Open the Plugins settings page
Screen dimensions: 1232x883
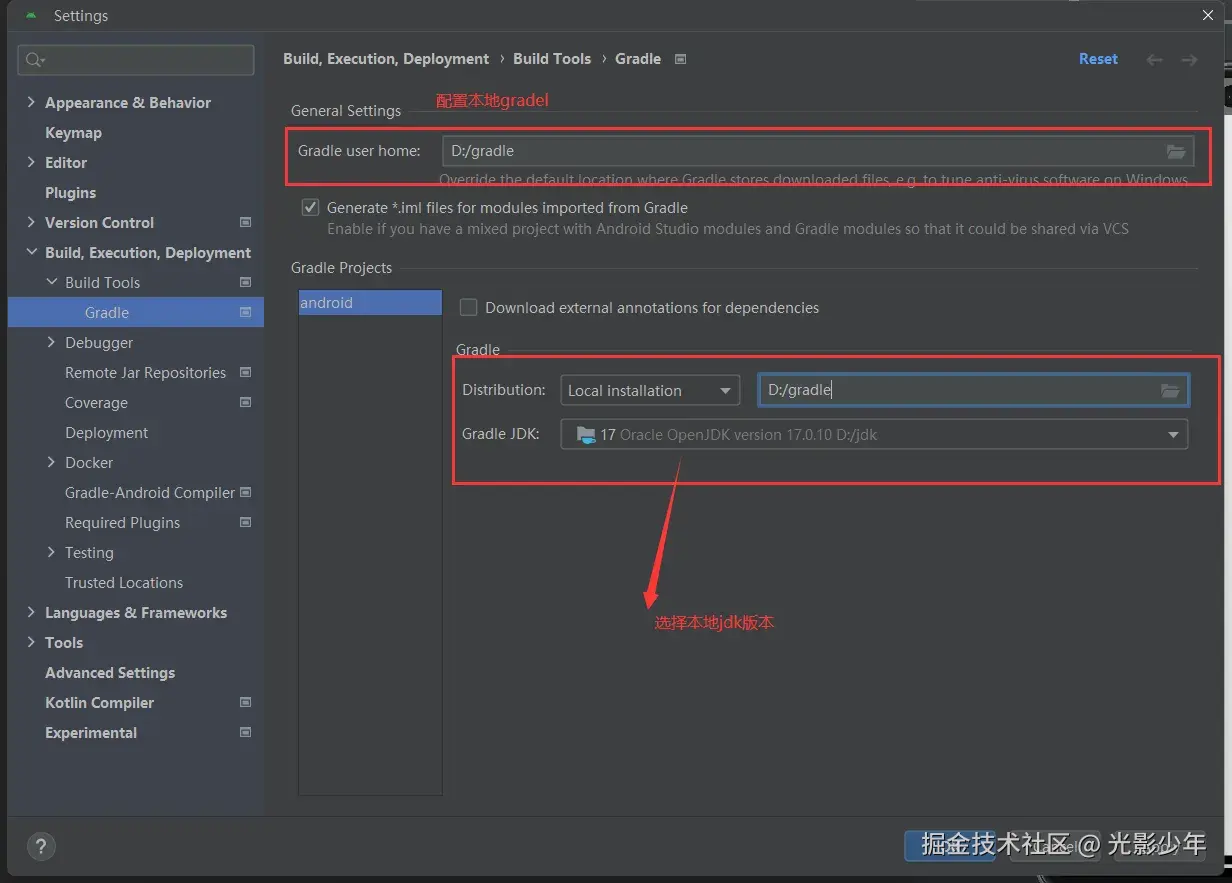tap(71, 193)
